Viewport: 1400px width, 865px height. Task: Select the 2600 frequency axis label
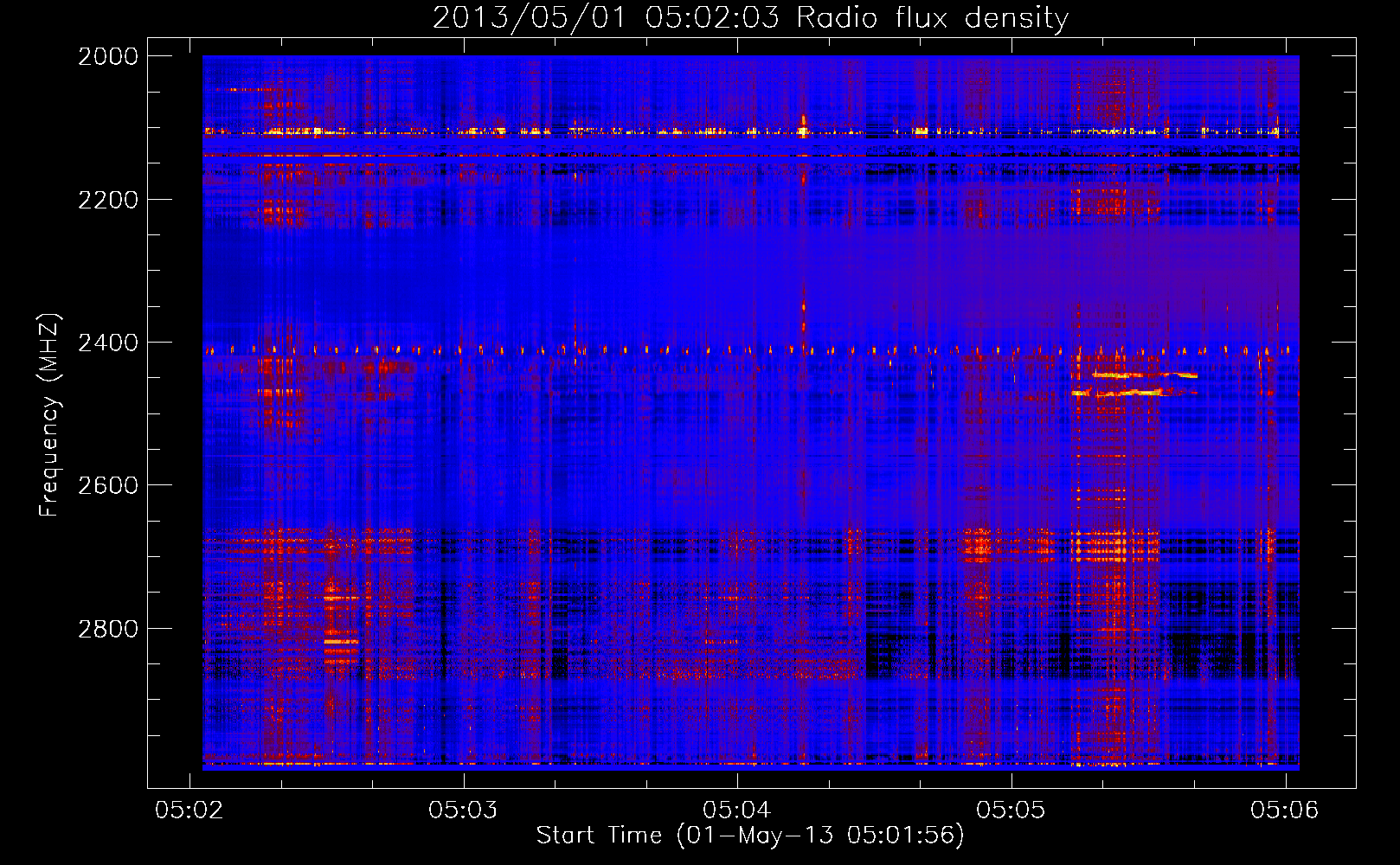click(x=108, y=485)
